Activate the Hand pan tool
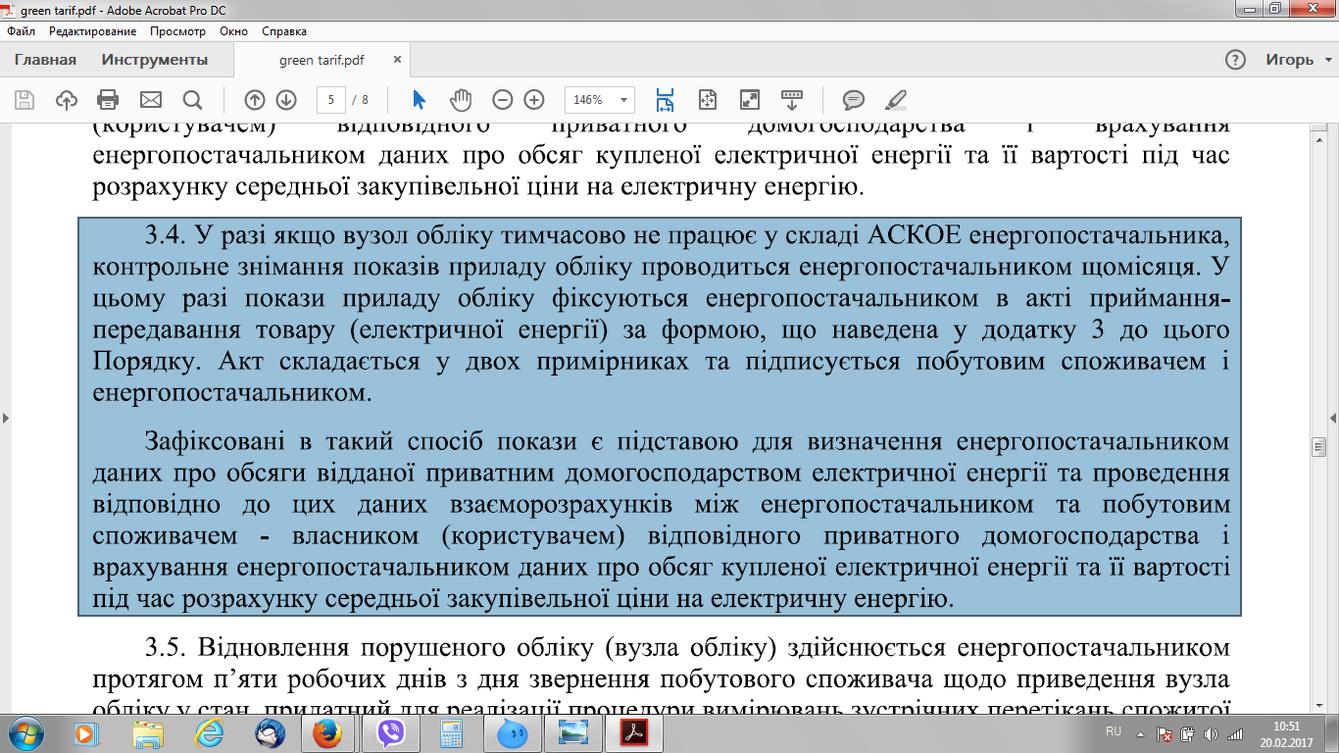This screenshot has width=1339, height=753. 460,100
